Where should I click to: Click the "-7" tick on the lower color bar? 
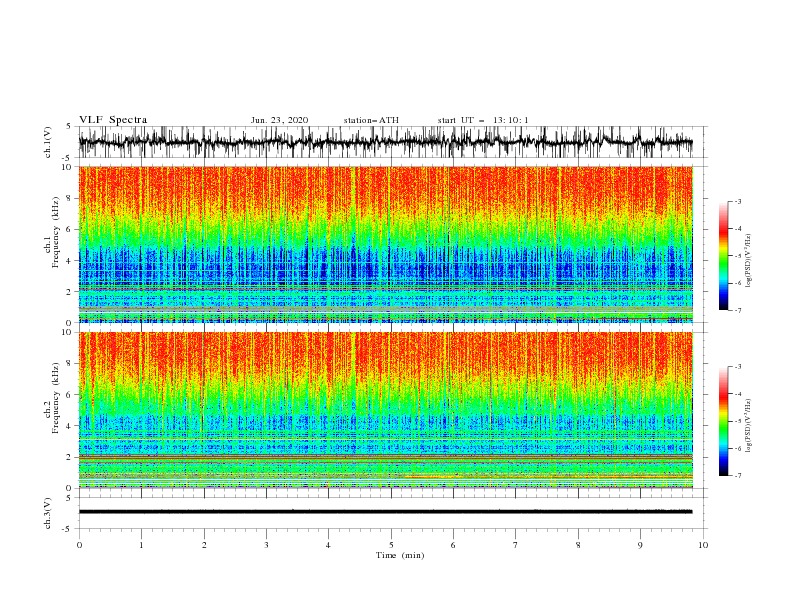(x=737, y=476)
